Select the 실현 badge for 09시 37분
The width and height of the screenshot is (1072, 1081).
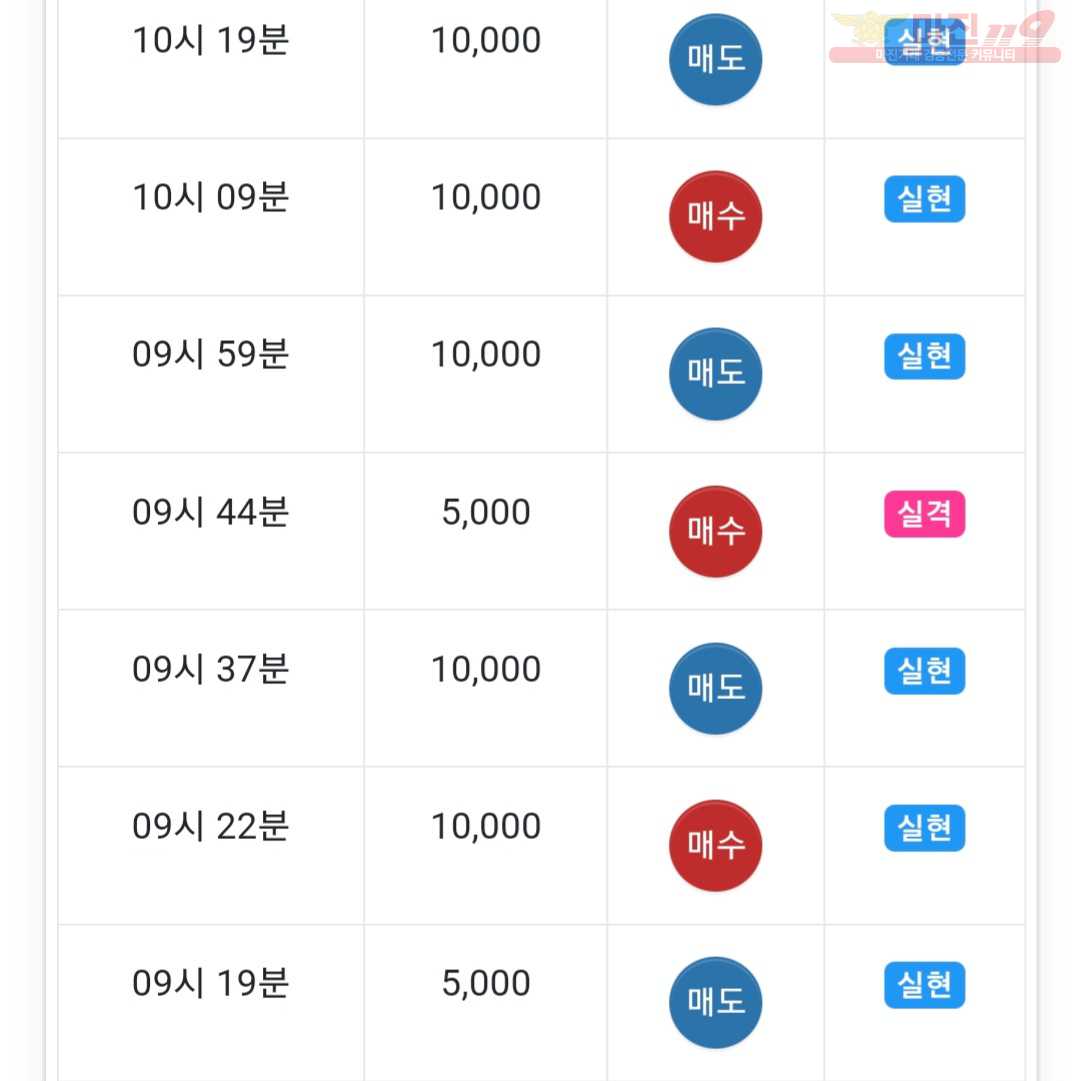pos(924,671)
